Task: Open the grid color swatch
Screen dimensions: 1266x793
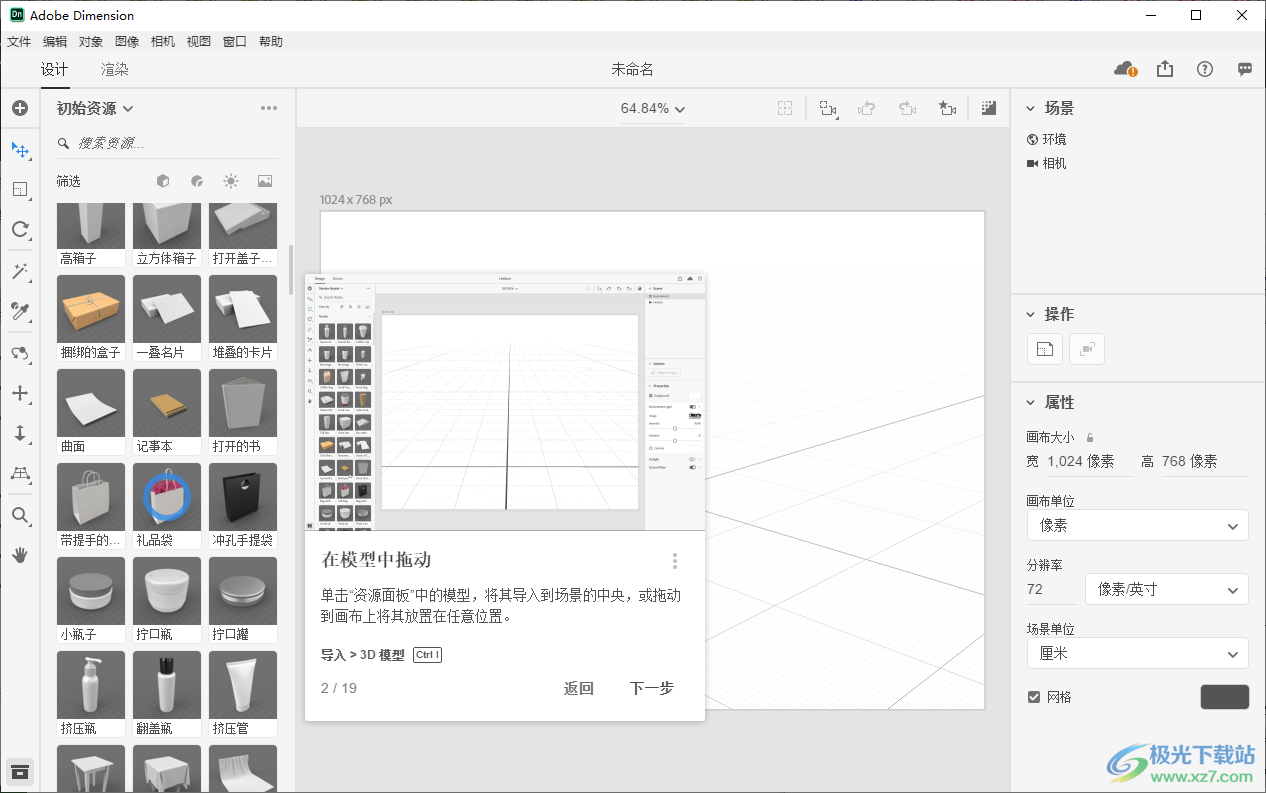Action: (x=1224, y=697)
